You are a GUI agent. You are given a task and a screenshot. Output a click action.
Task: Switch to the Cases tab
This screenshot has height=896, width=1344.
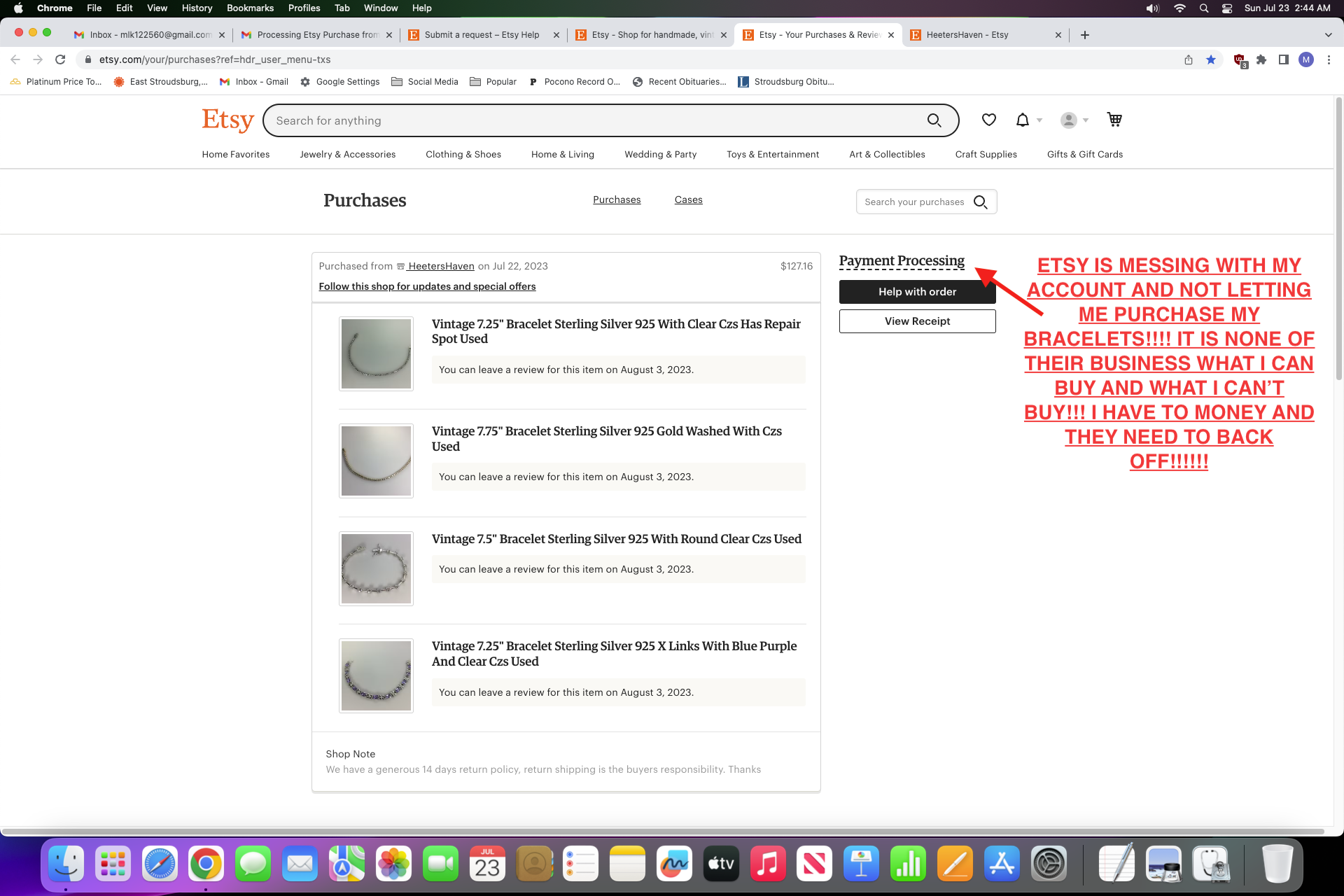click(x=688, y=199)
